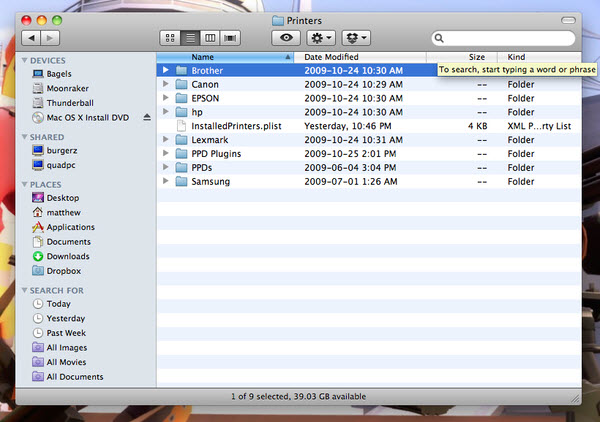The width and height of the screenshot is (600, 422).
Task: Toggle the toolbar with the pill button
Action: pyautogui.click(x=568, y=20)
